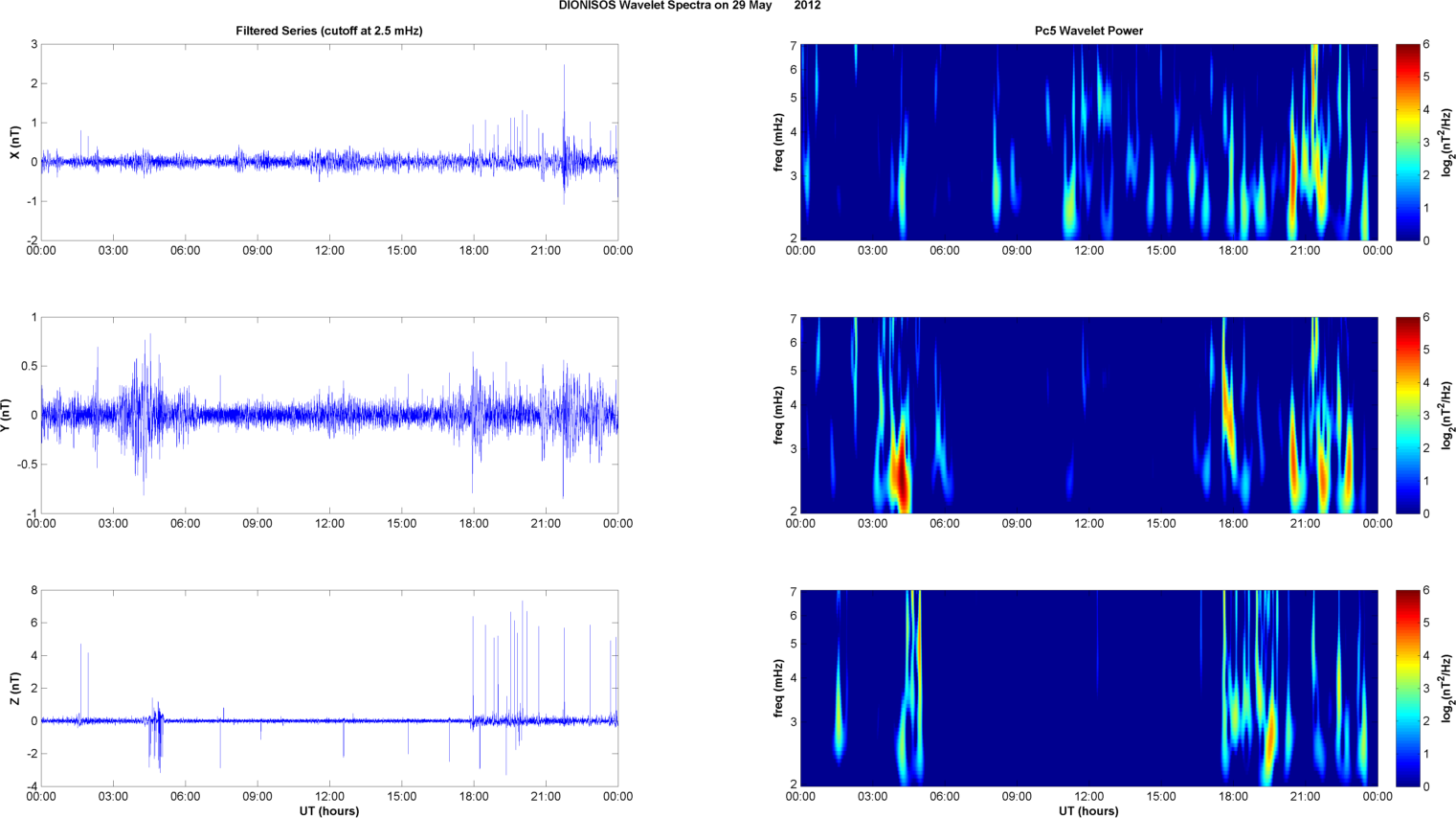This screenshot has width=1456, height=818.
Task: Click the middle spectrogram's color bar
Action: [1407, 416]
